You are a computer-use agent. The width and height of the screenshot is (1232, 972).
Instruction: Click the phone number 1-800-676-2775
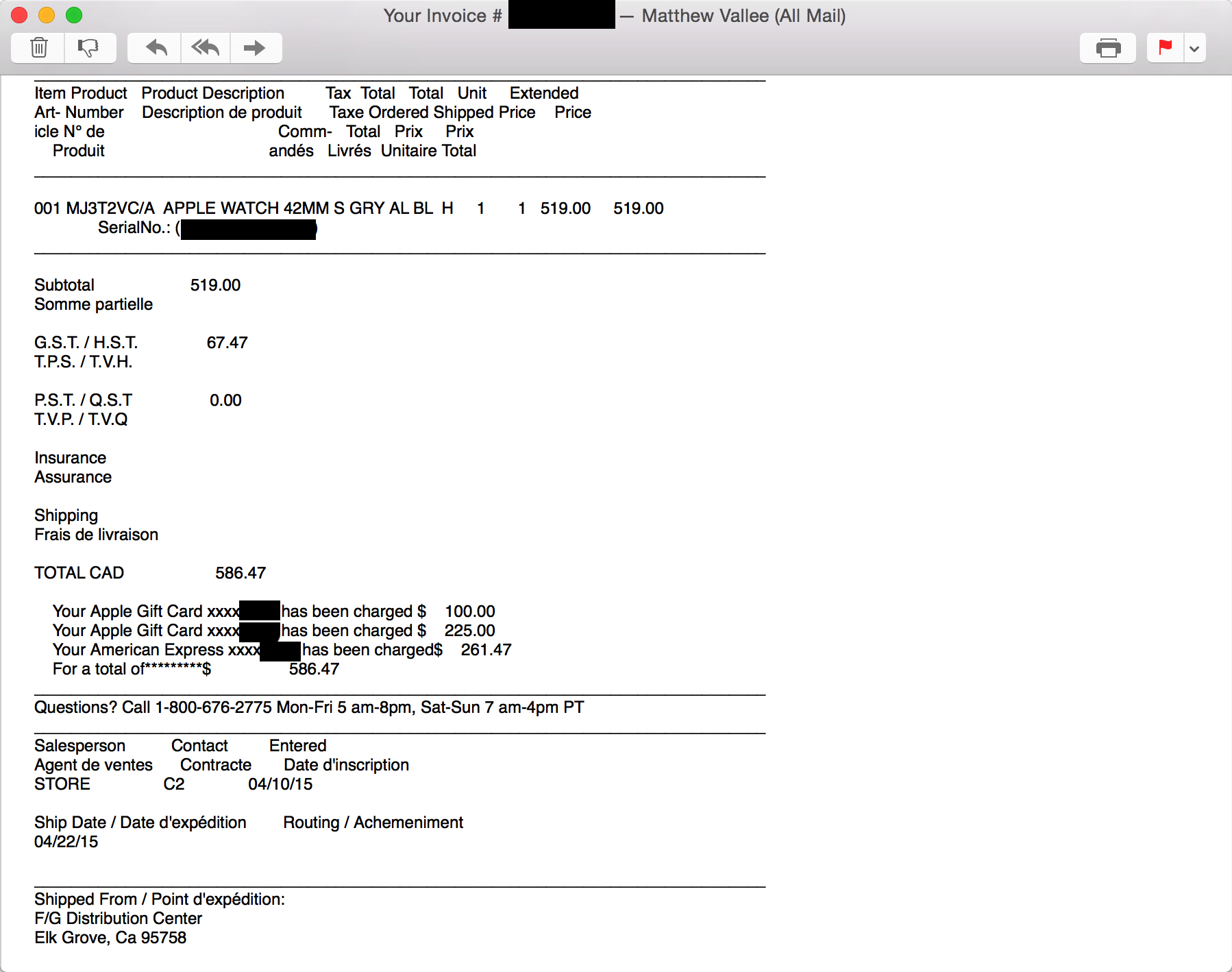[213, 707]
